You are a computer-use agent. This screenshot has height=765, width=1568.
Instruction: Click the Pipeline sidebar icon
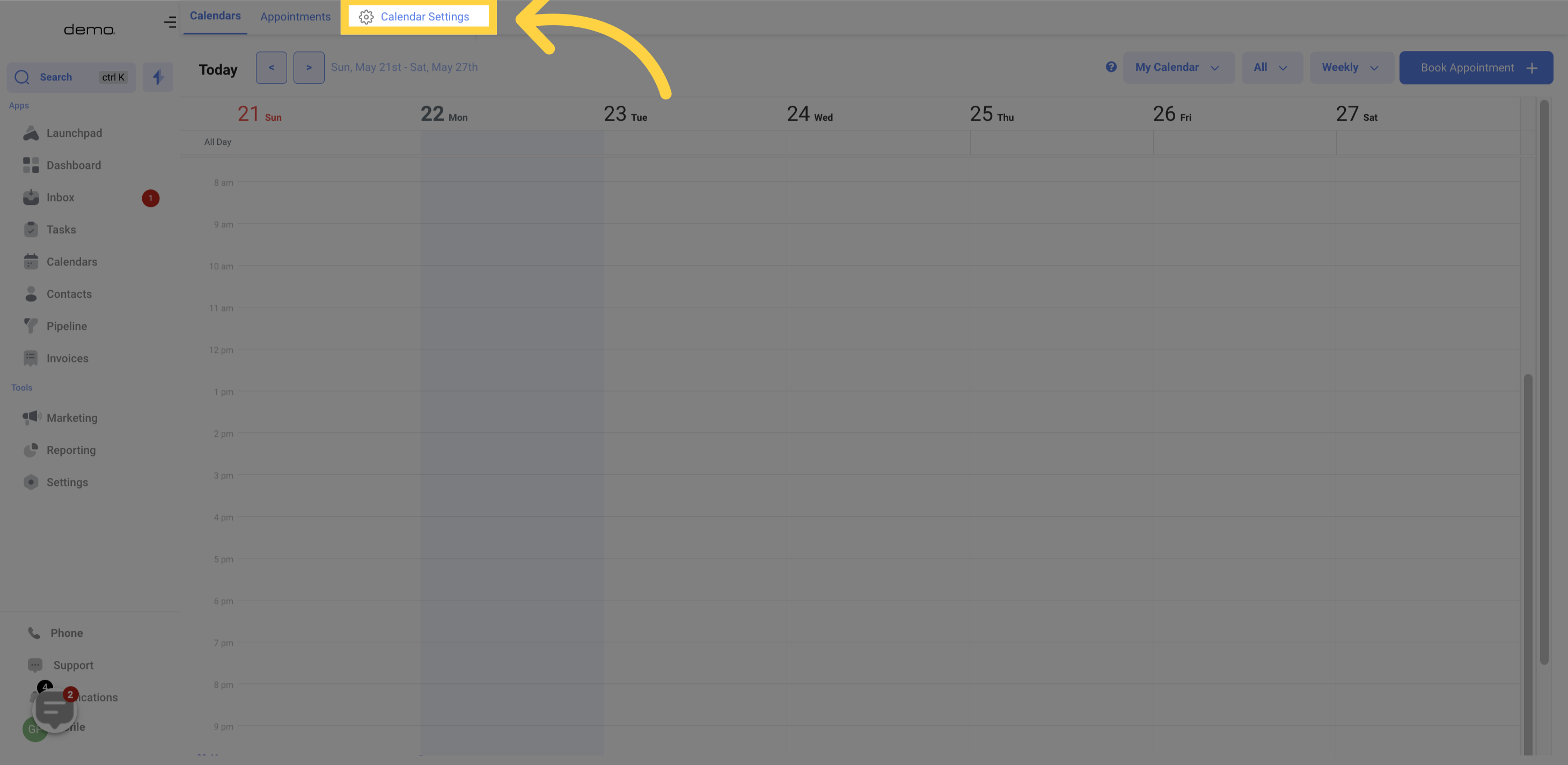(31, 326)
